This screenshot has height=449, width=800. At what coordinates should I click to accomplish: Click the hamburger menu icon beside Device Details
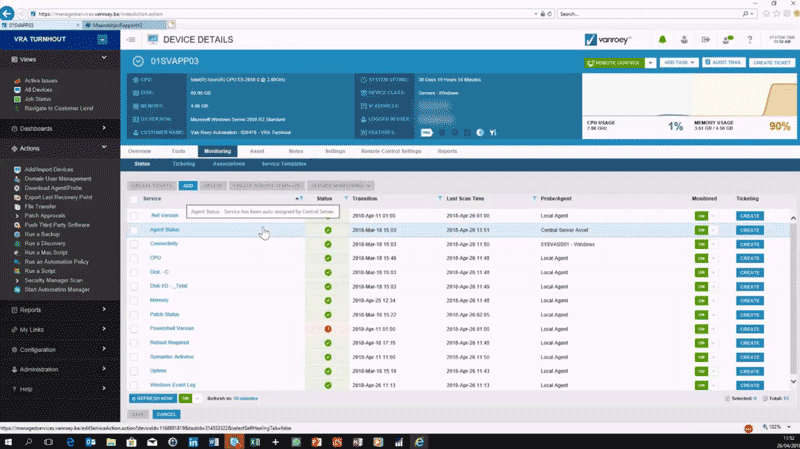(x=131, y=40)
